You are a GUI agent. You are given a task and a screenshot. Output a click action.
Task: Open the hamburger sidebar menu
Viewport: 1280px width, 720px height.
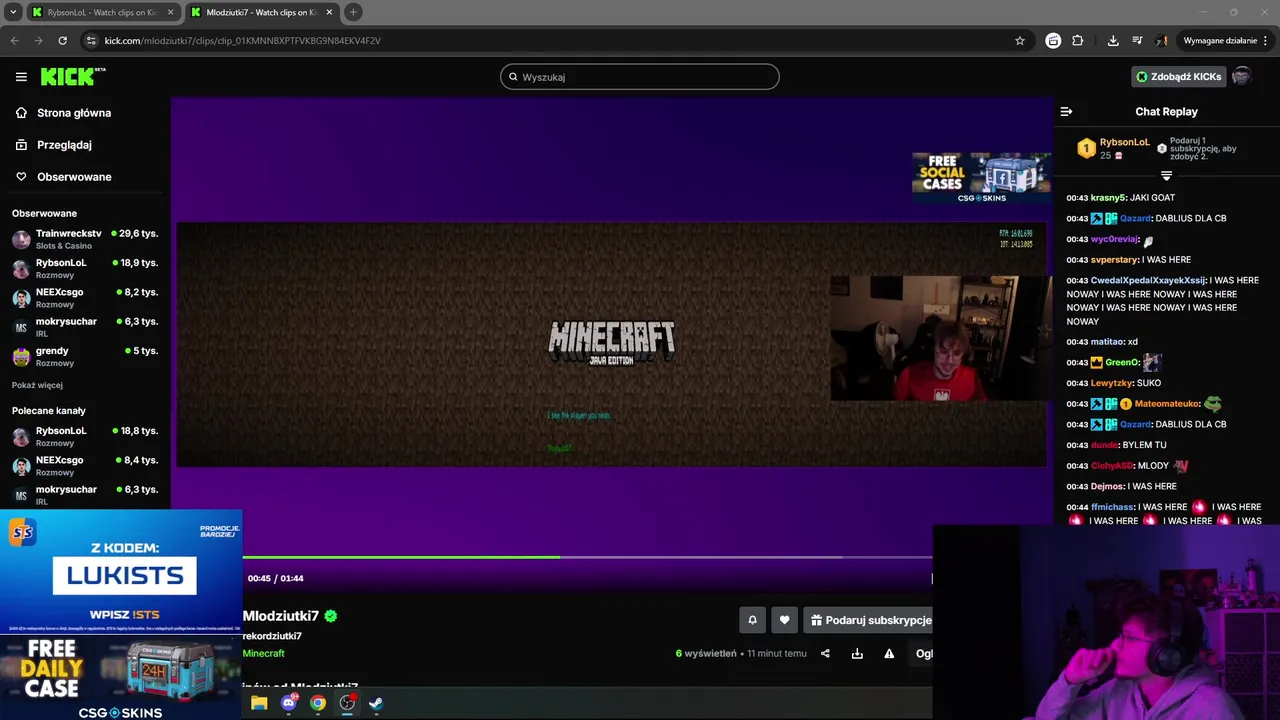[21, 77]
